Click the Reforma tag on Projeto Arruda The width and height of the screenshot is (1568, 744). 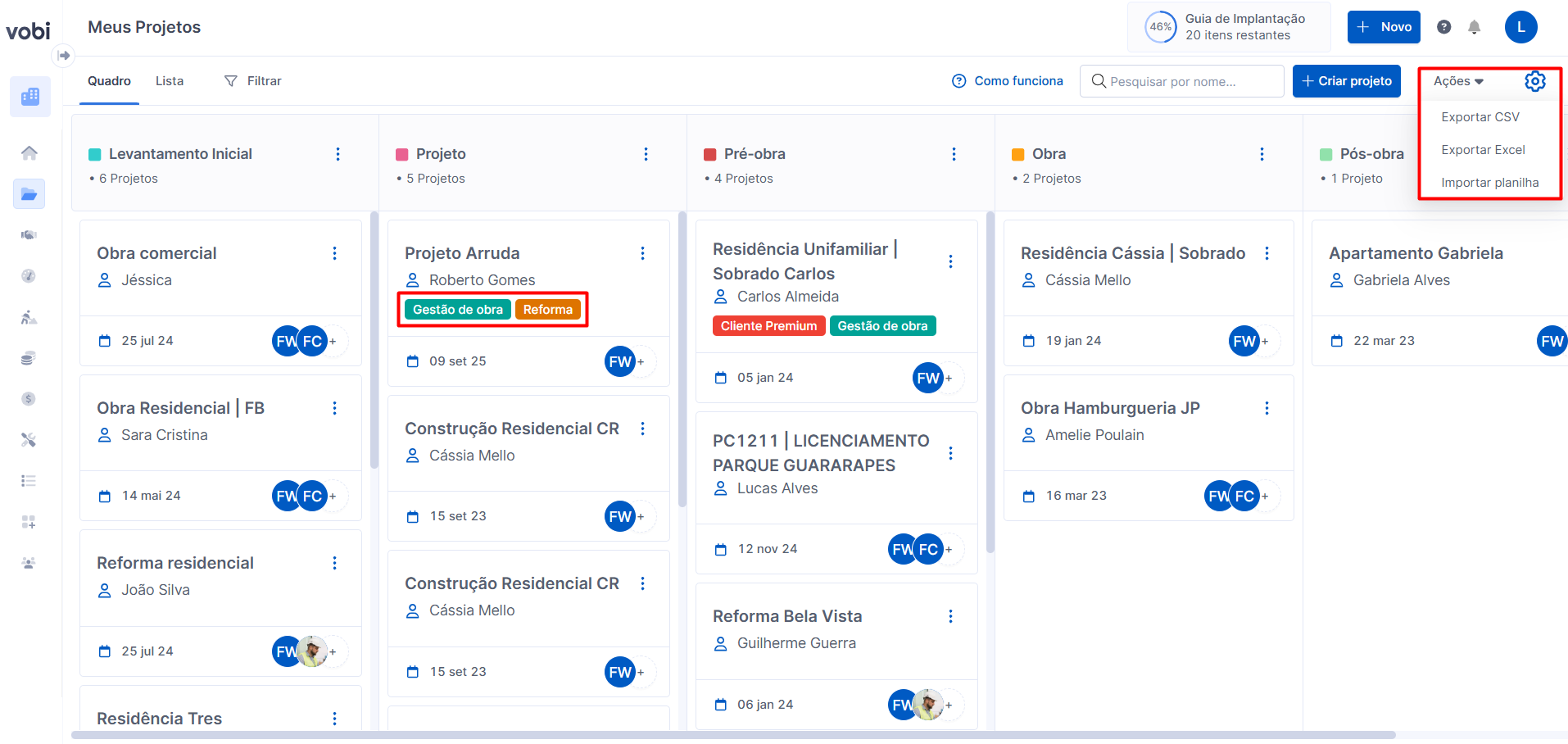tap(548, 310)
